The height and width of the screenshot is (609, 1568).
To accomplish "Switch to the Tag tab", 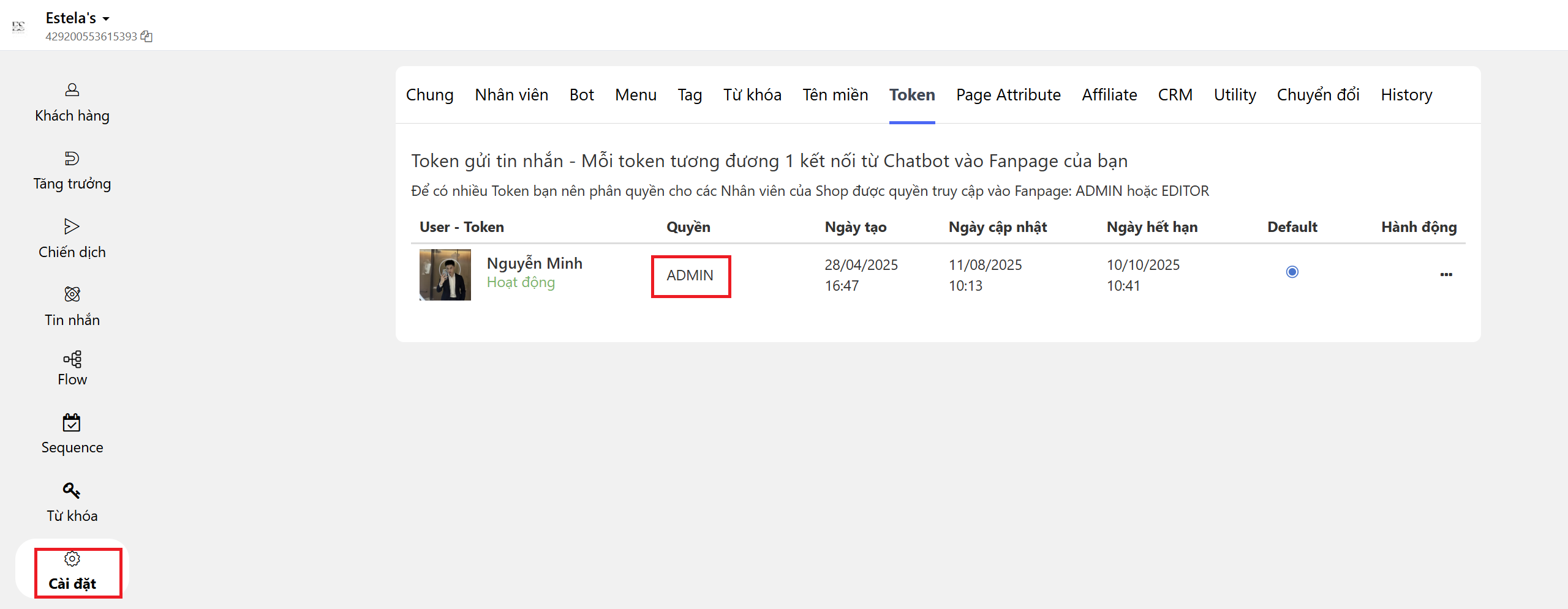I will 690,95.
